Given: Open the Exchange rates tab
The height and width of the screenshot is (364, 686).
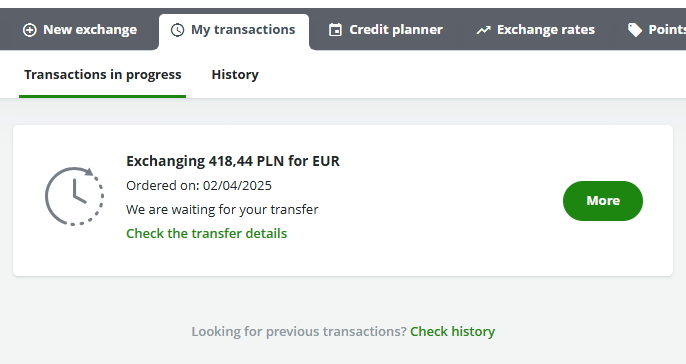Looking at the screenshot, I should pos(536,30).
